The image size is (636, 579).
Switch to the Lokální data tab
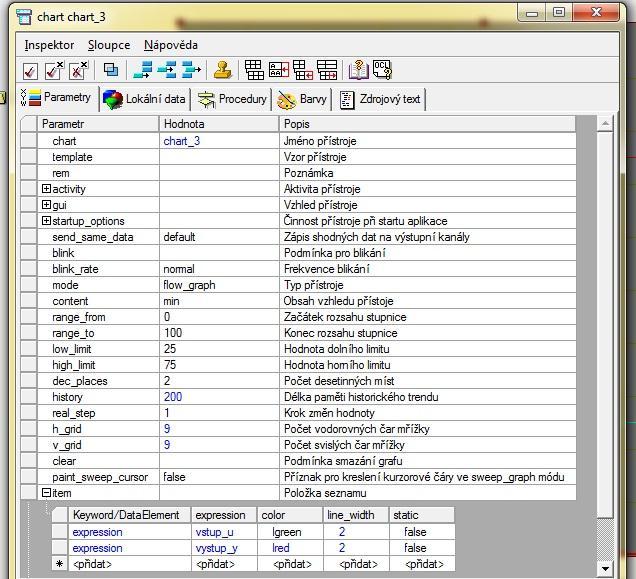pos(145,99)
